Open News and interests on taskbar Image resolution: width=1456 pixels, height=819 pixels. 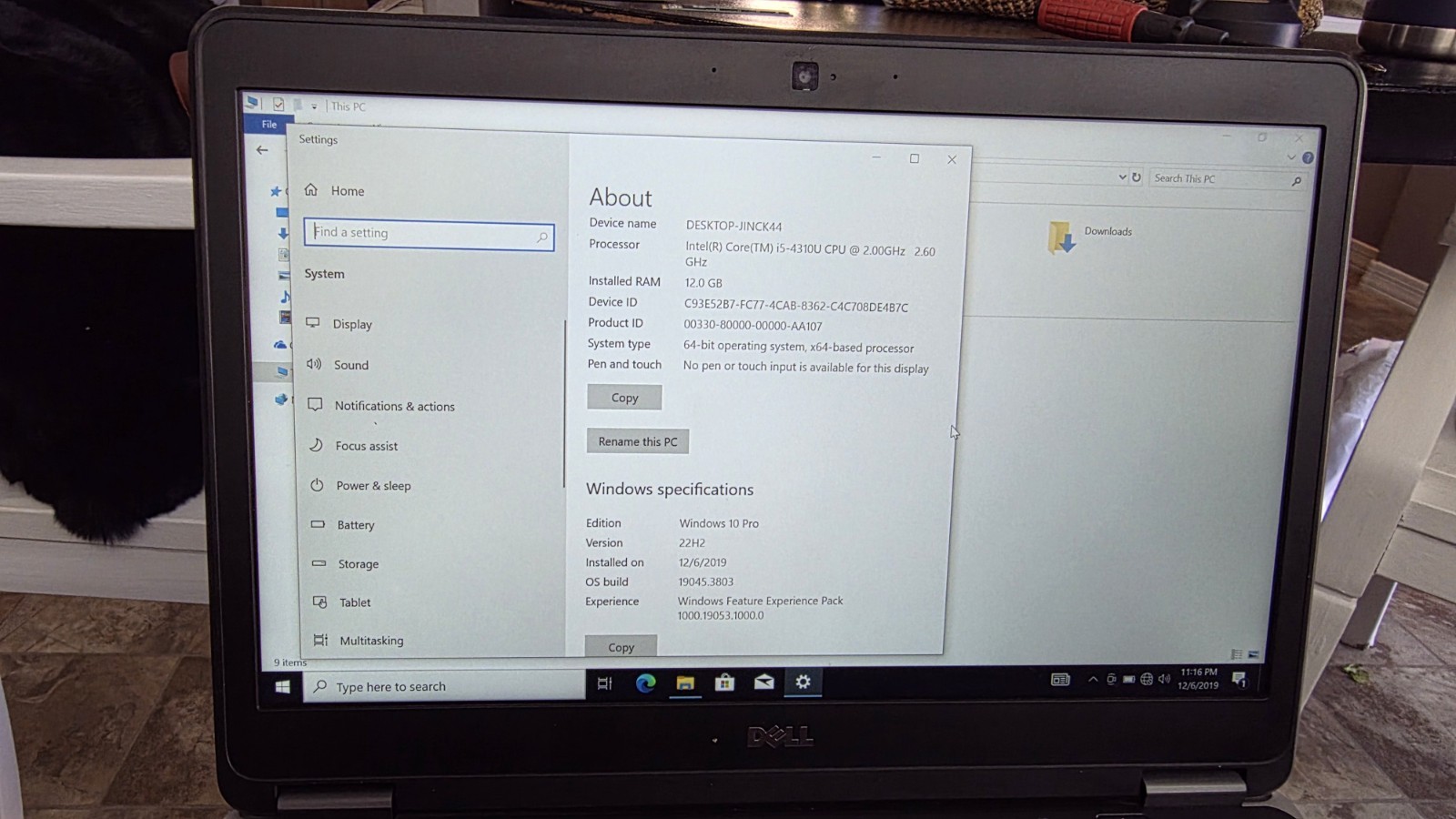(1060, 679)
